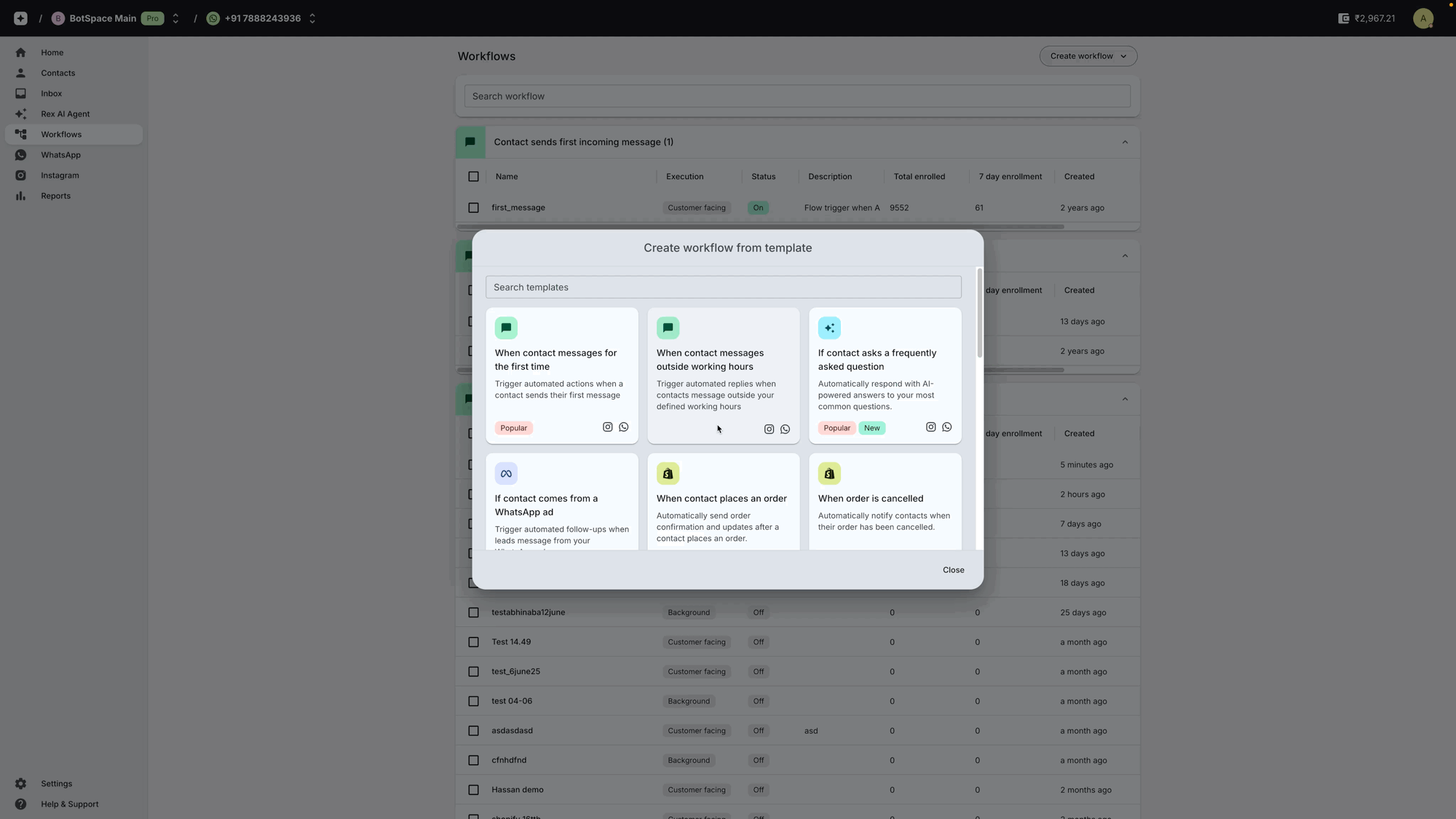
Task: Open Rex AI Agent in sidebar
Action: 74,114
